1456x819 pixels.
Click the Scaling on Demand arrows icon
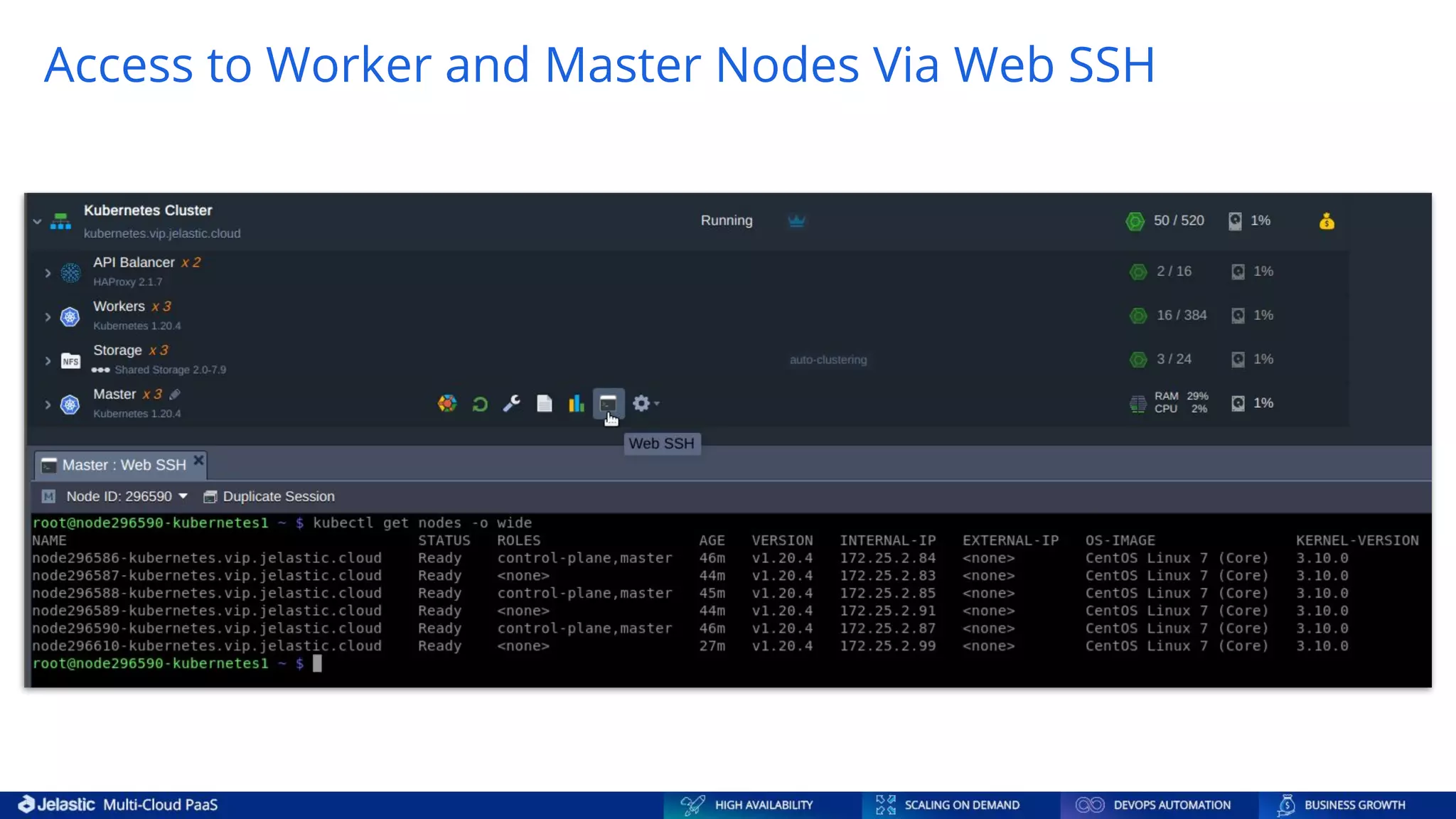886,805
